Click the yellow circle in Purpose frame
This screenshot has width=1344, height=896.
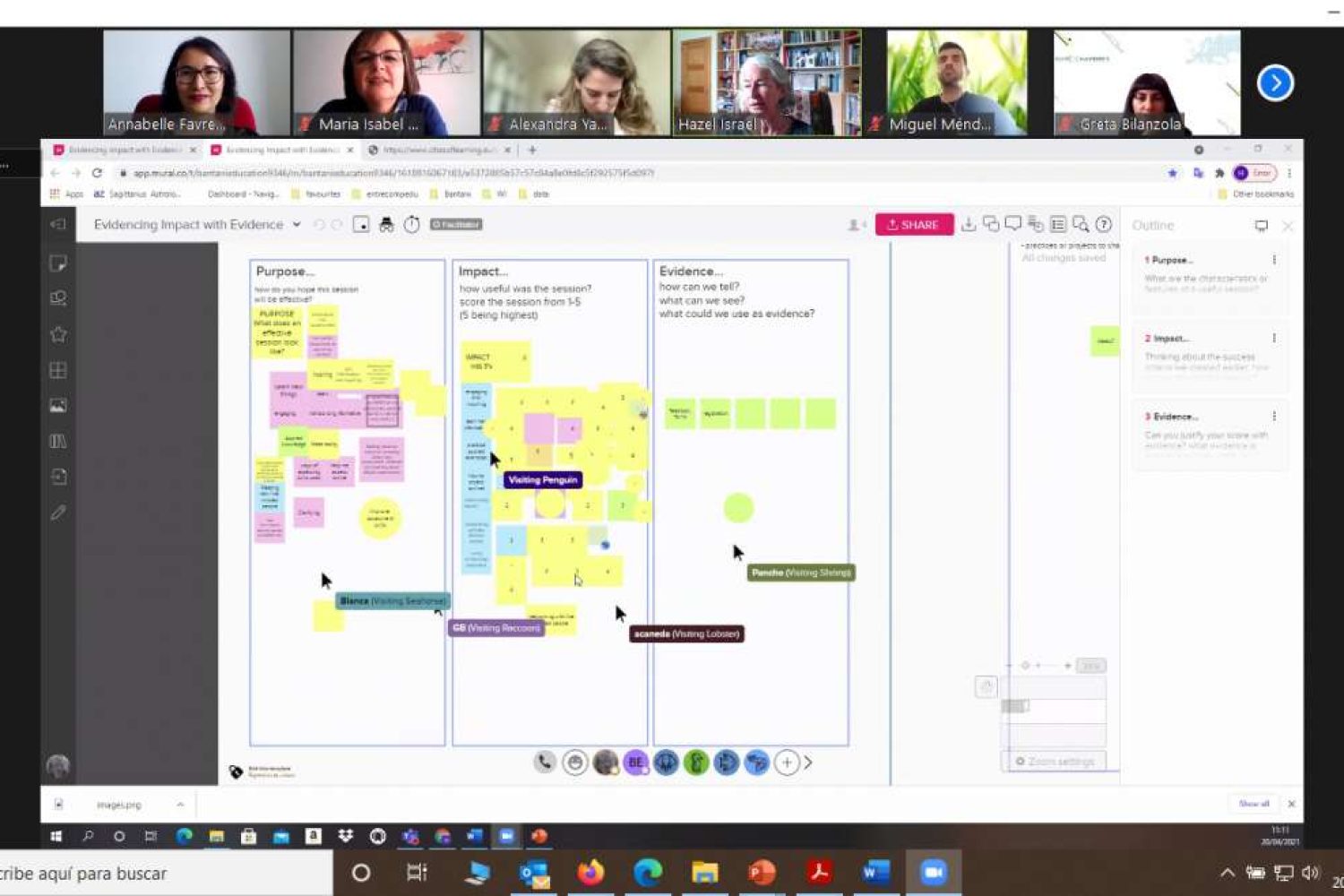pos(380,519)
